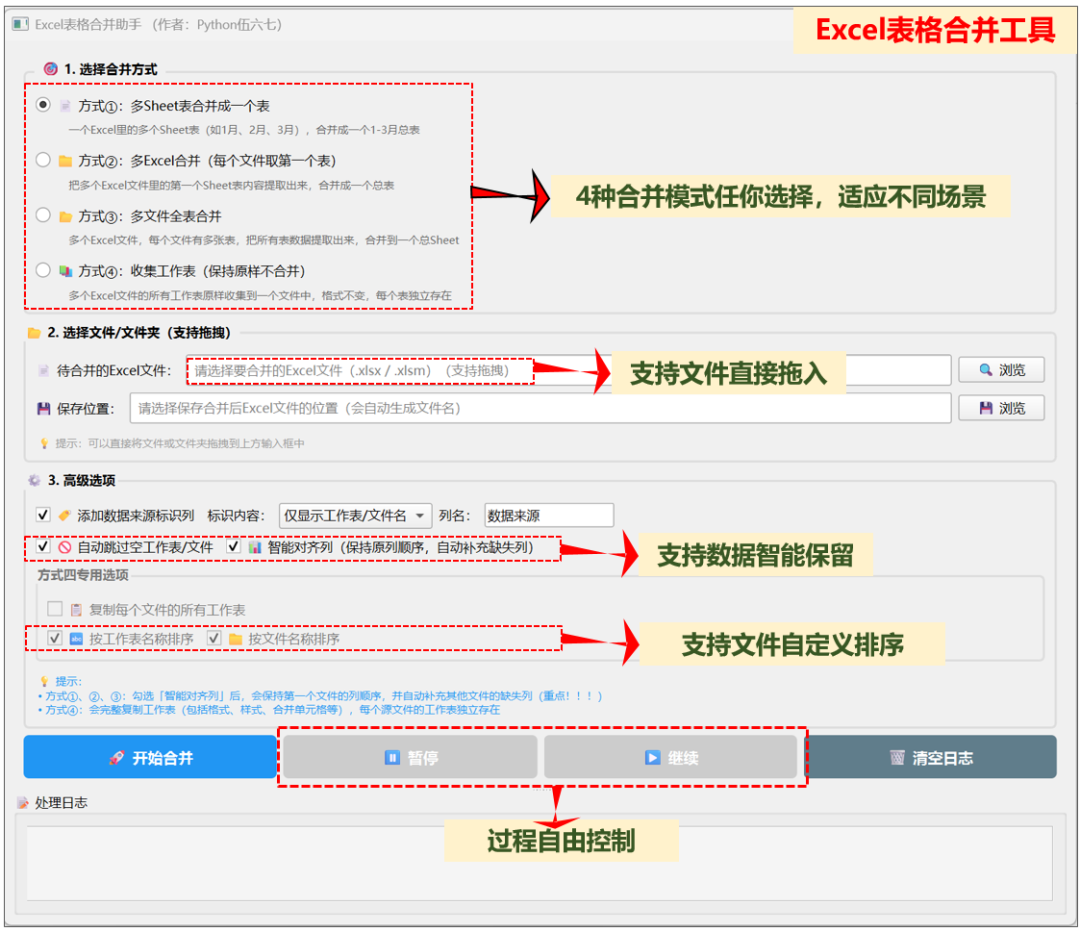
Task: Click rocket icon on 开始合并 button
Action: [x=116, y=758]
